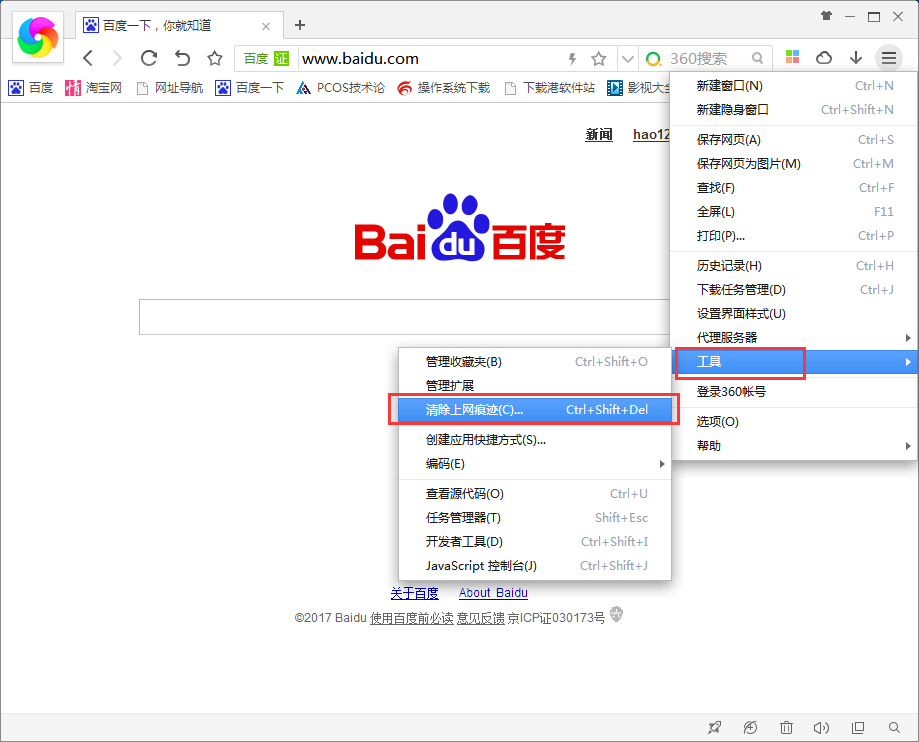Screen dimensions: 919x742
Task: Choose 打印(P)... menu item
Action: click(794, 236)
